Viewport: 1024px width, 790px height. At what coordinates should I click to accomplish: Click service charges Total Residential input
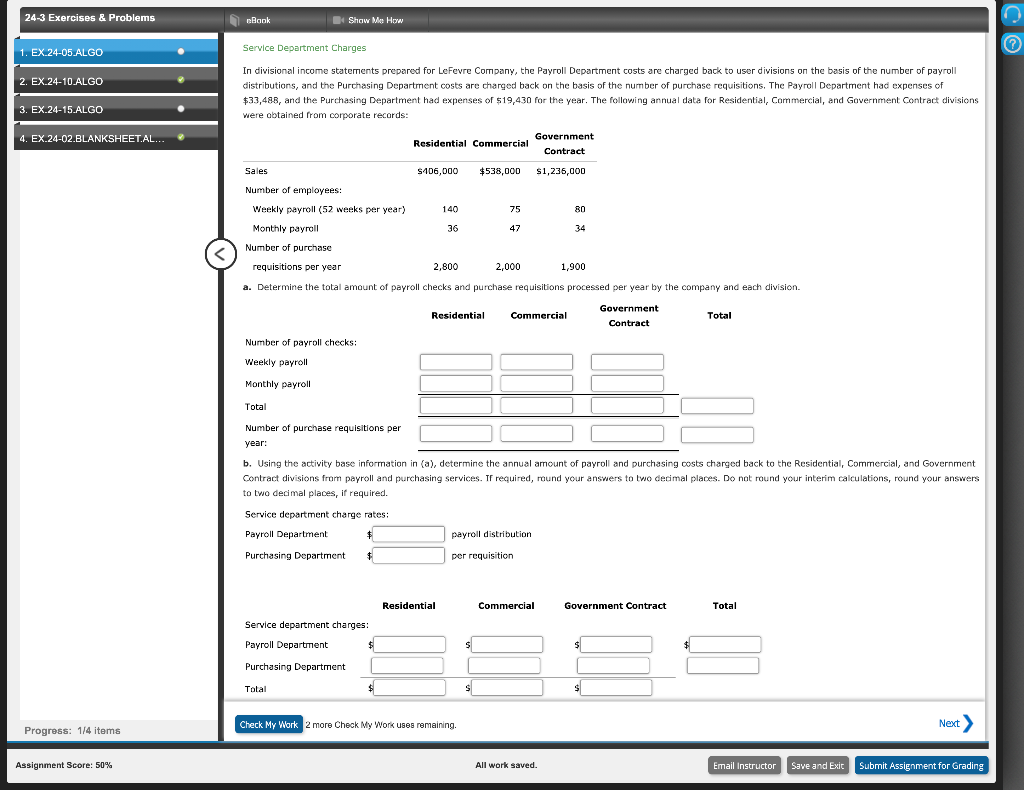point(409,687)
